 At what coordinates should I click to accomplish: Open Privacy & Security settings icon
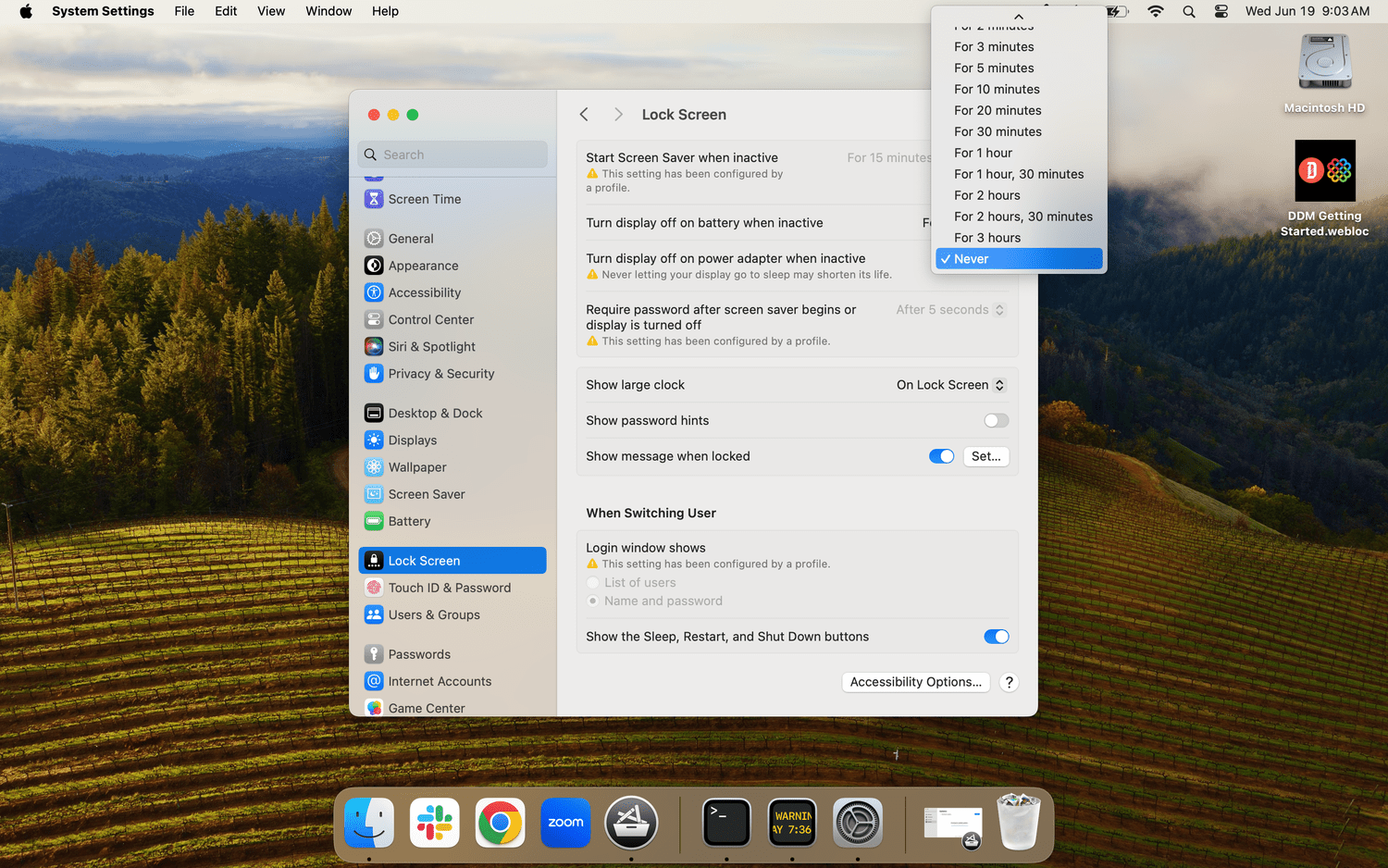pos(374,374)
